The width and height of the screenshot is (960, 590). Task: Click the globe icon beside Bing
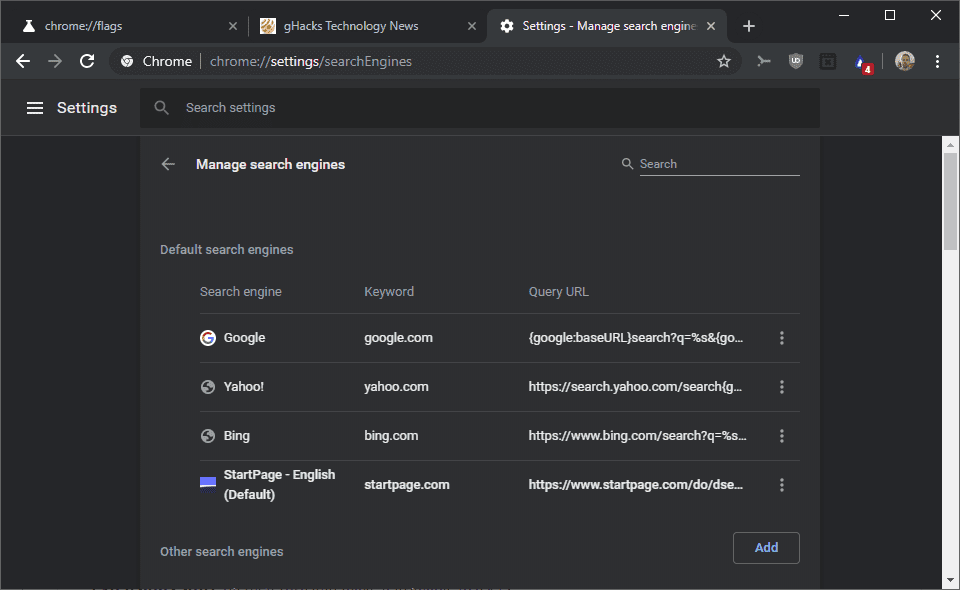[x=208, y=436]
